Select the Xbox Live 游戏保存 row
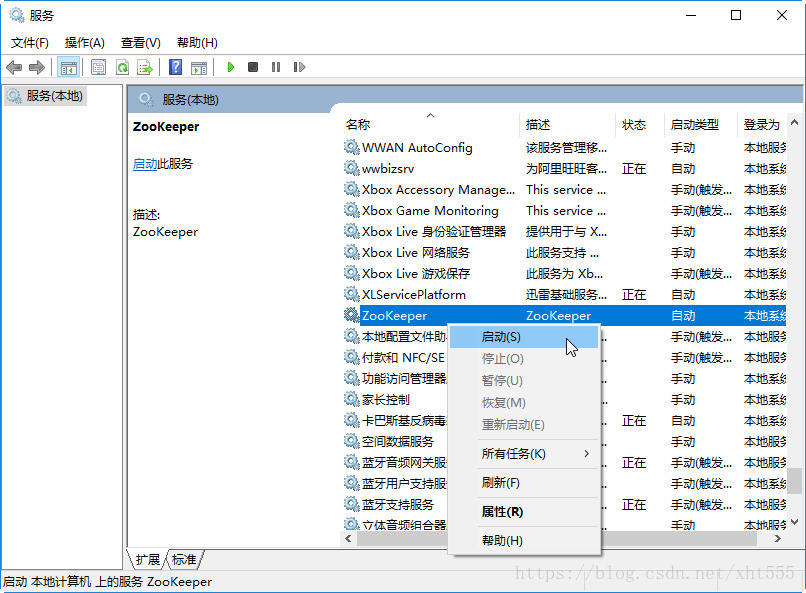The image size is (806, 593). (x=564, y=274)
